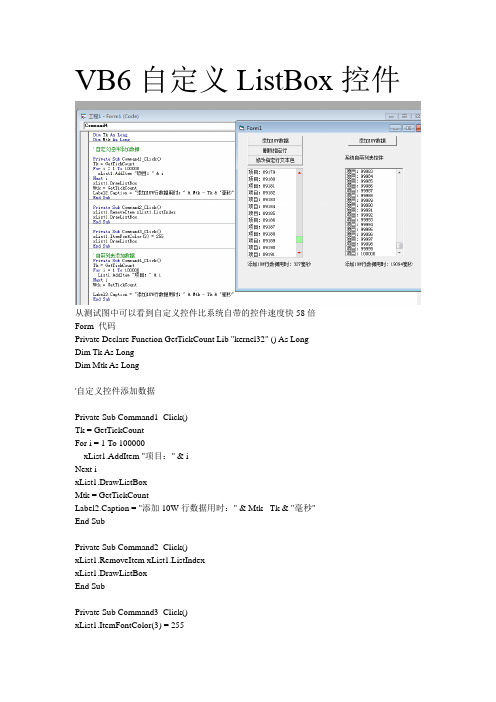The image size is (496, 702).
Task: Click the red down arrow on custom list
Action: (x=299, y=253)
